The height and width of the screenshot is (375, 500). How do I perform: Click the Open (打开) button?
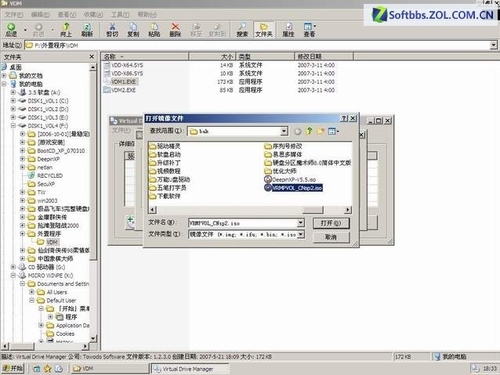pyautogui.click(x=331, y=223)
